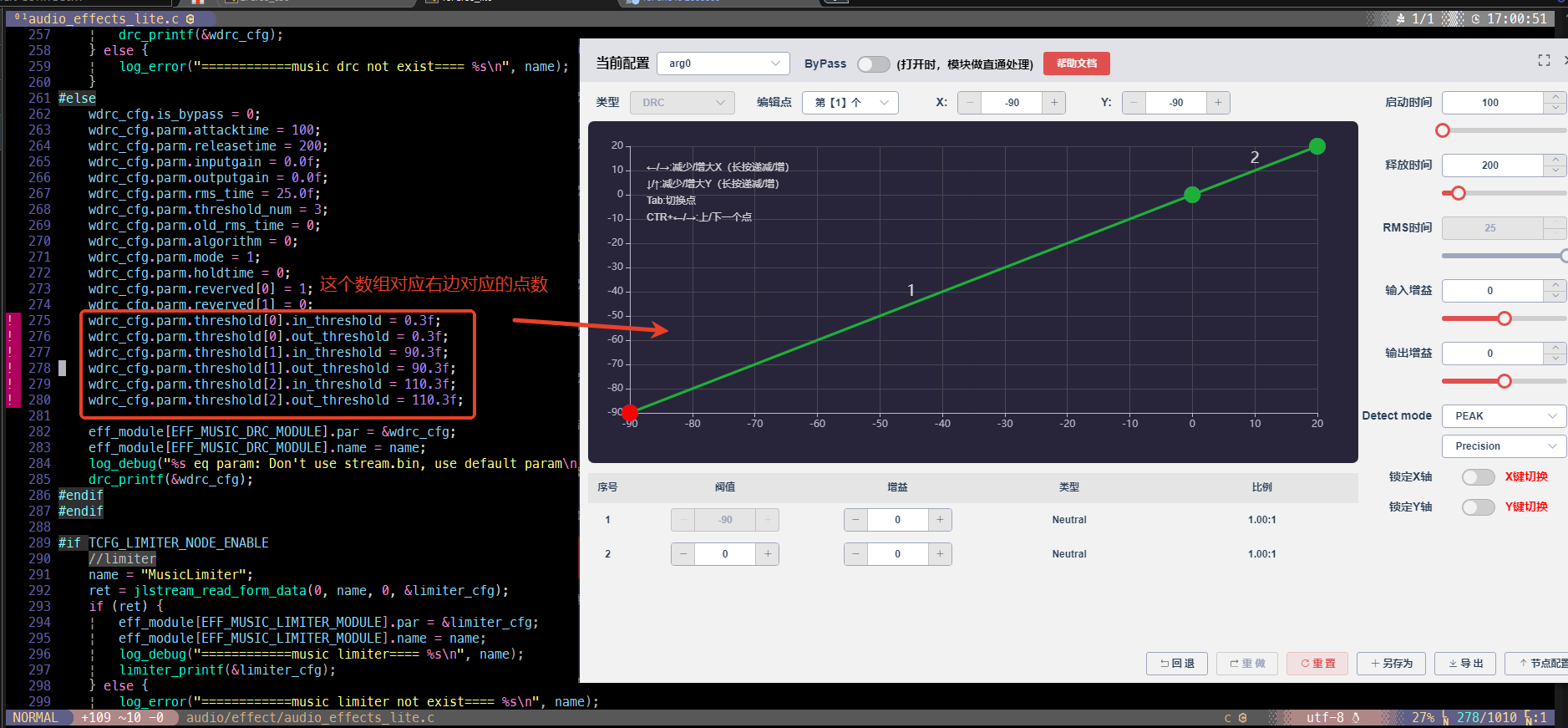Open the arg0 configuration dropdown
Screen dimensions: 1568x728
click(x=723, y=64)
